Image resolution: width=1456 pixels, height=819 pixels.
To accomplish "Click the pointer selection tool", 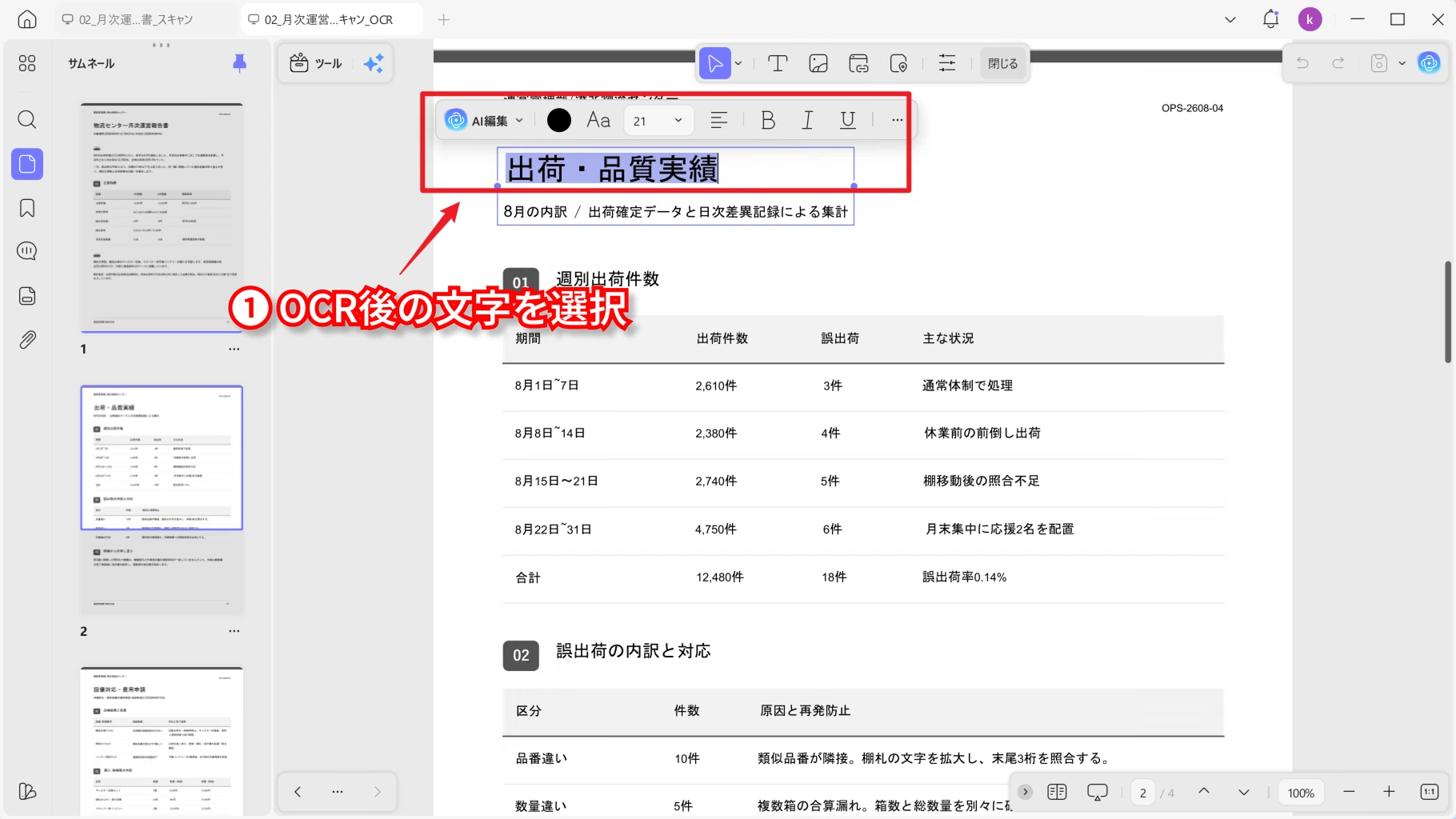I will click(x=714, y=63).
